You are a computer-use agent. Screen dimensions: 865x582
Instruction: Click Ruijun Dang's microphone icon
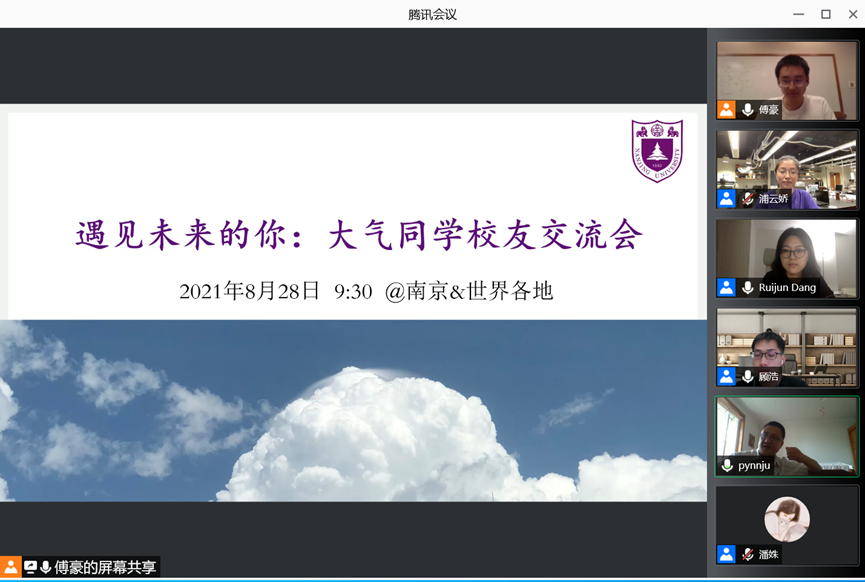(747, 288)
